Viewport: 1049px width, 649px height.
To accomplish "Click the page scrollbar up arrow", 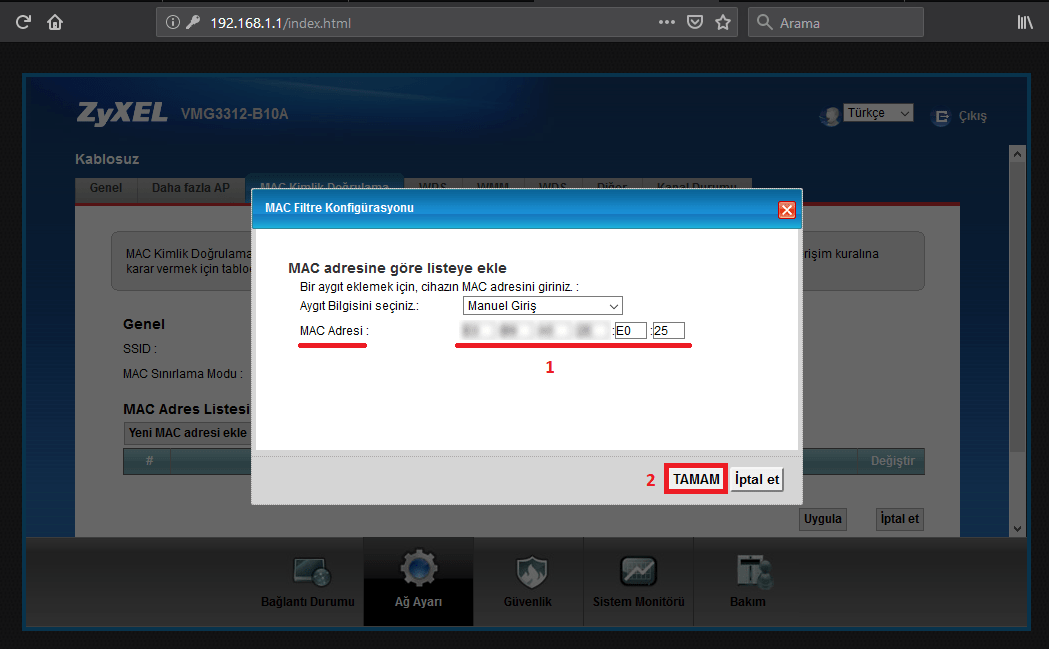I will click(1018, 154).
